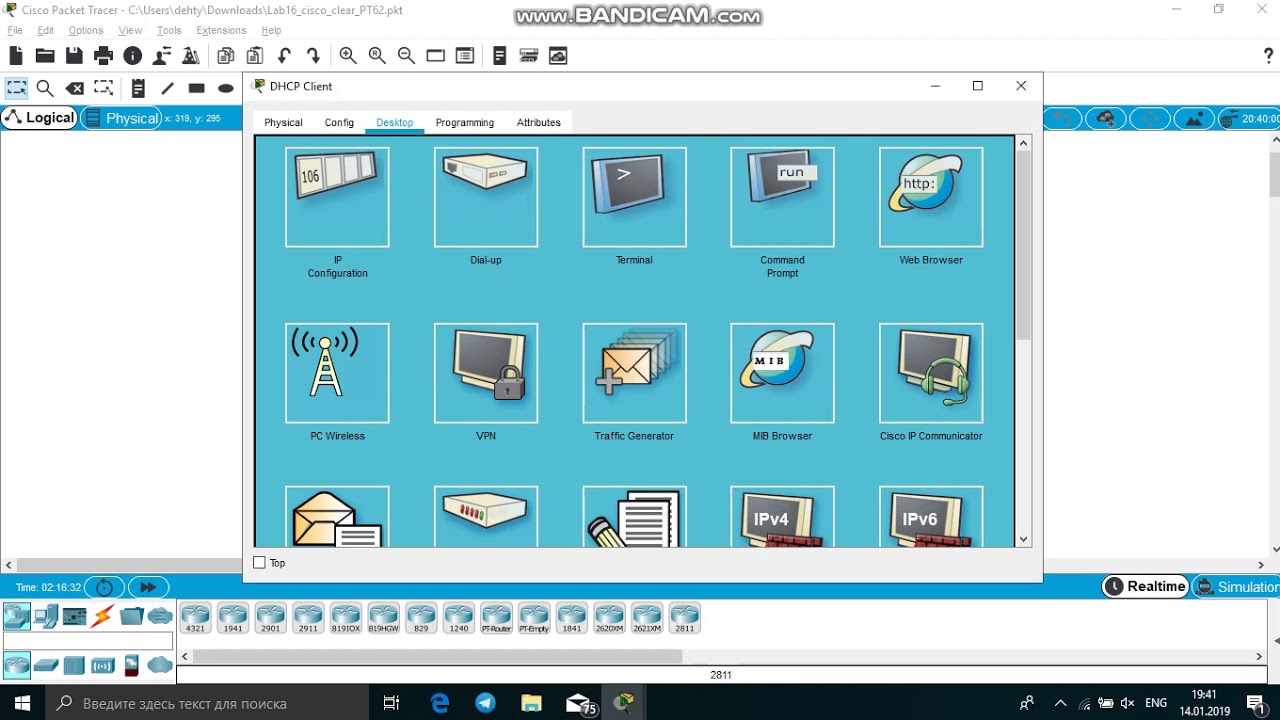This screenshot has width=1280, height=720.
Task: Click the Copy toolbar icon
Action: [x=226, y=56]
